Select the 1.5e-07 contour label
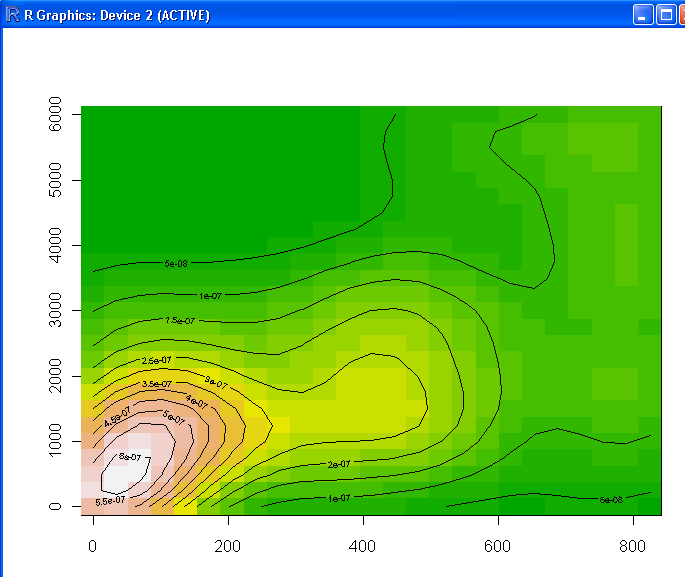Screen dimensions: 685x577 pyautogui.click(x=180, y=321)
